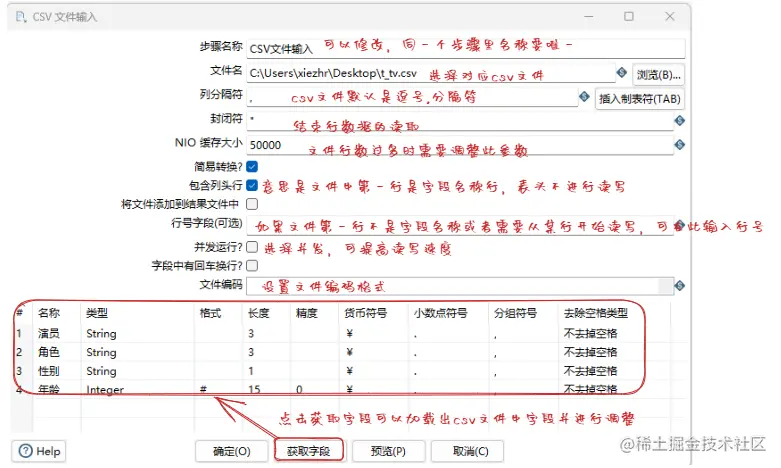Click the 步骤名称 input field
Image resolution: width=781 pixels, height=468 pixels.
pyautogui.click(x=466, y=48)
